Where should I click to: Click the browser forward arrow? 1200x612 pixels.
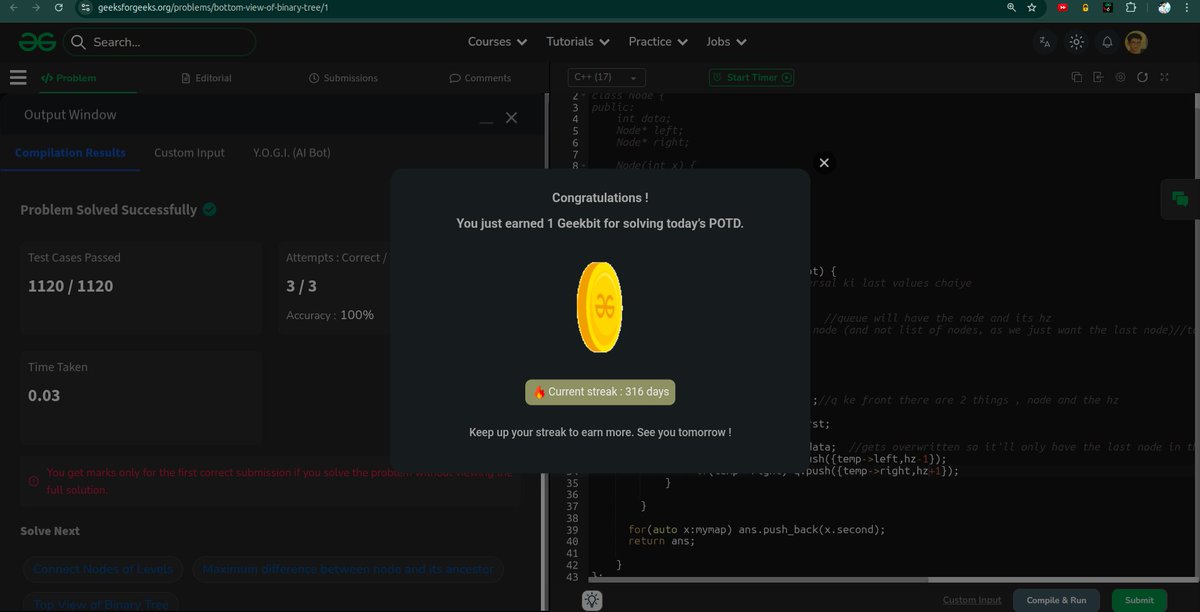37,7
